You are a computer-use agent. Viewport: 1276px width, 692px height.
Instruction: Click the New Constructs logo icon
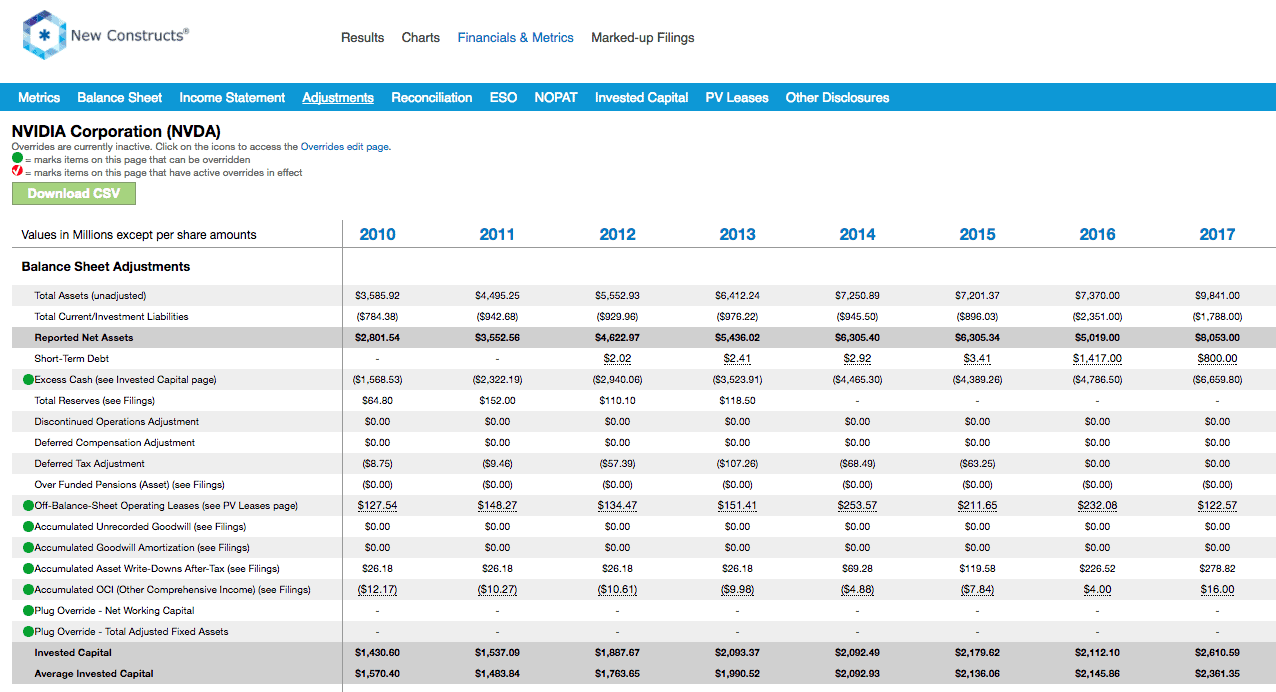pos(43,35)
